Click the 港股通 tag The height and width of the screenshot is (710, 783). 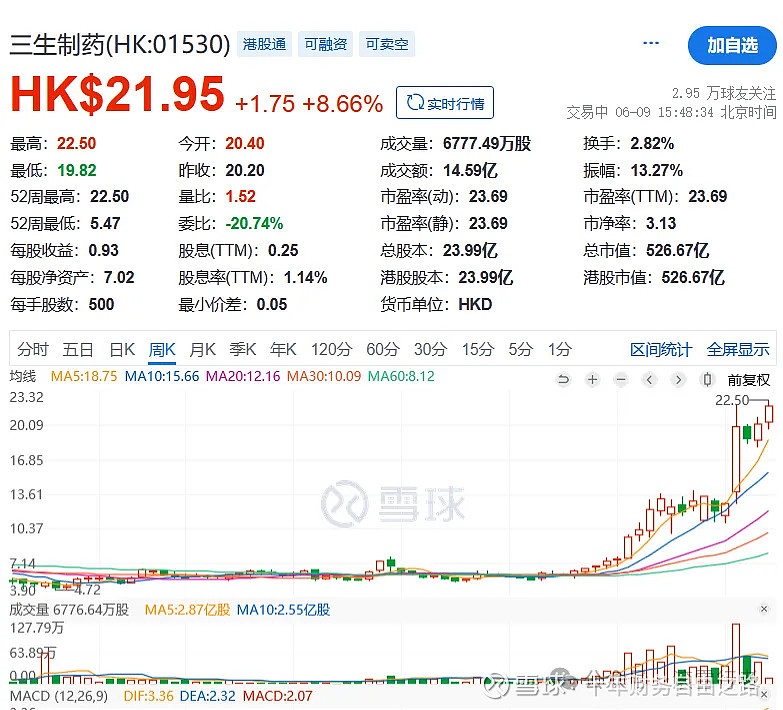[x=264, y=44]
